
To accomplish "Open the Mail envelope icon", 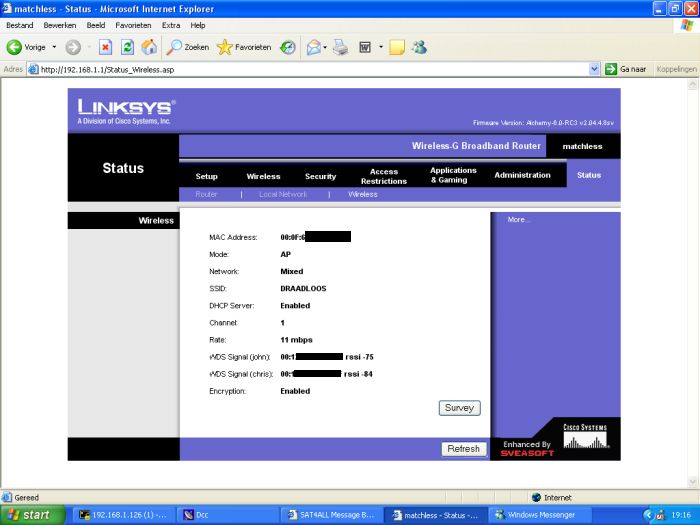I will point(314,47).
